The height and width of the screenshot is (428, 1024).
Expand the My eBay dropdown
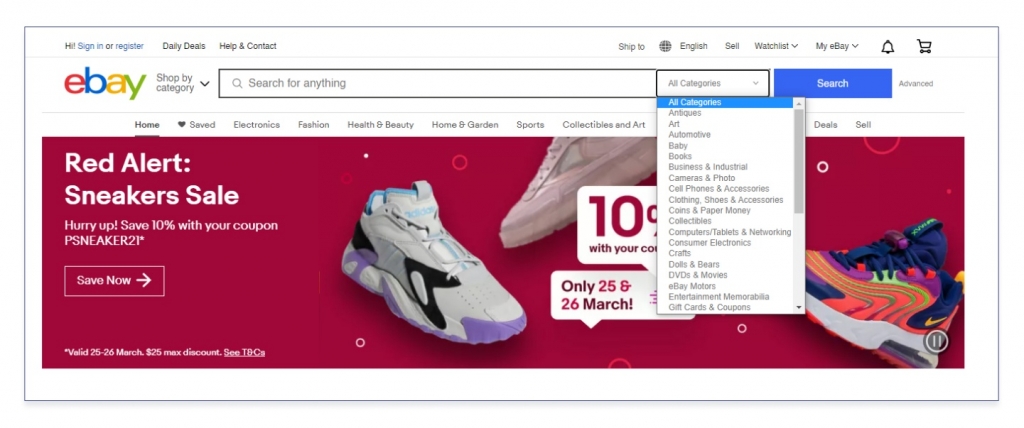click(x=837, y=46)
